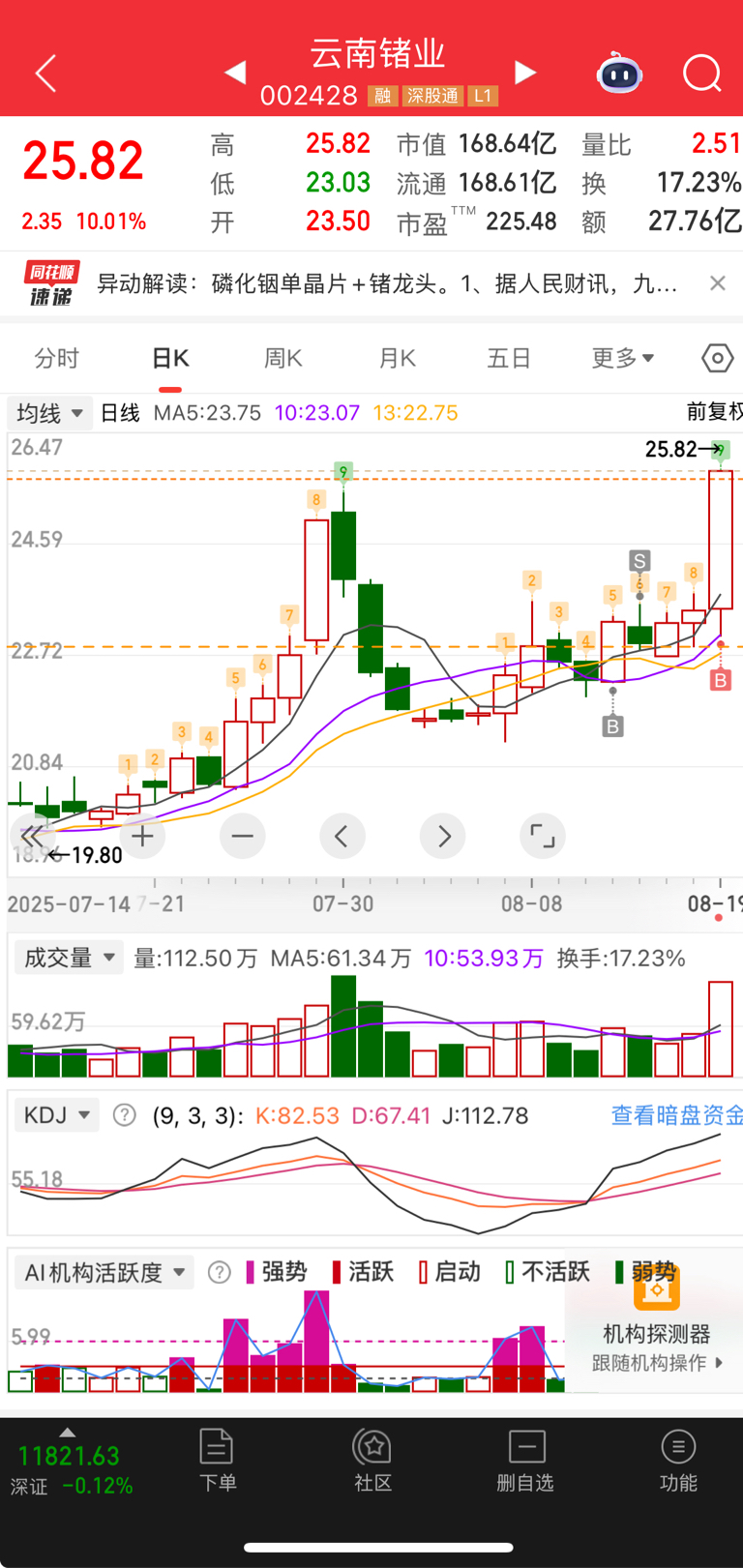Tap the 08-08 date label on the axis
The height and width of the screenshot is (1568, 743).
pos(531,904)
